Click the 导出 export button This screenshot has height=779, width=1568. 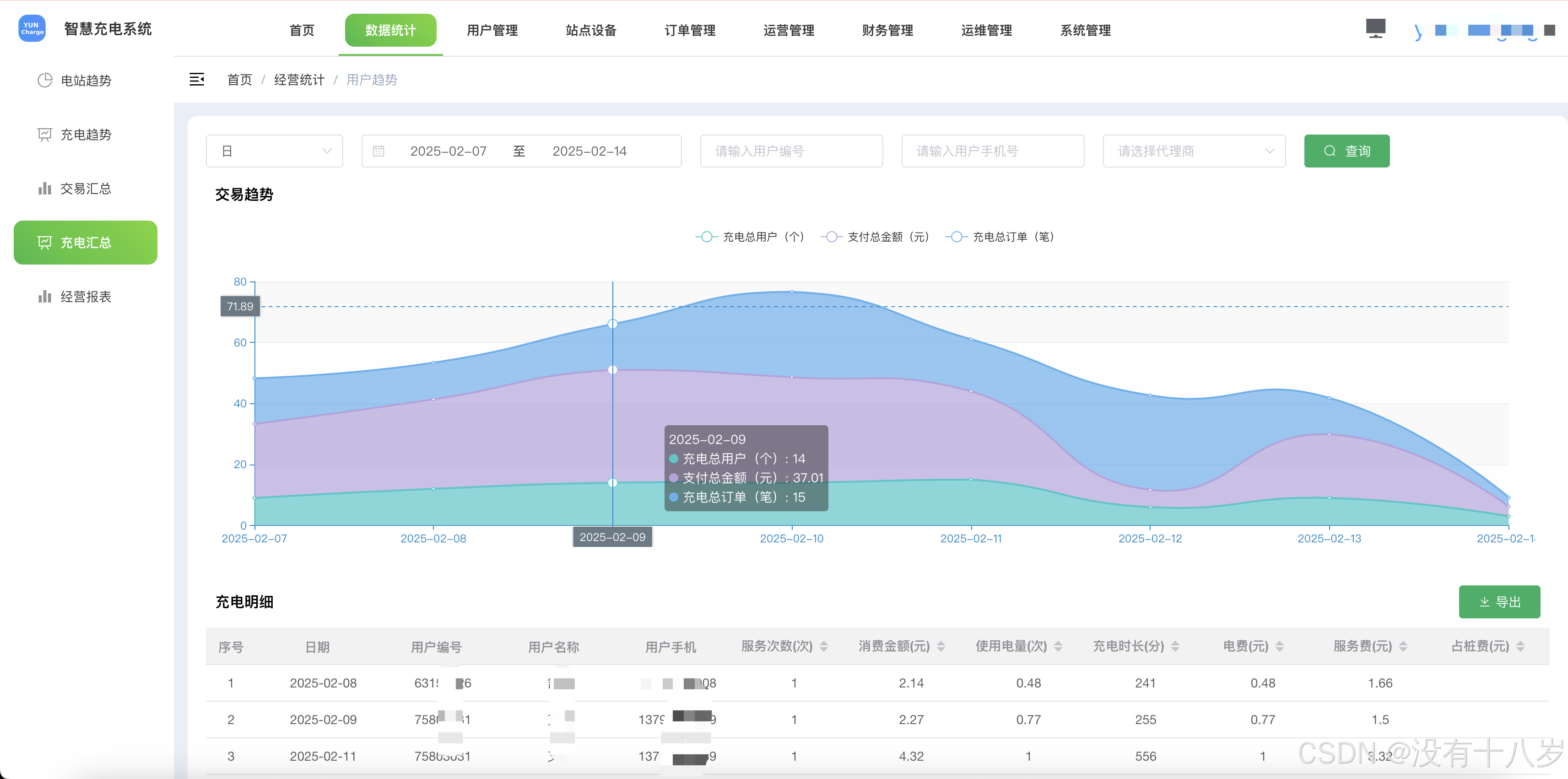pos(1499,602)
